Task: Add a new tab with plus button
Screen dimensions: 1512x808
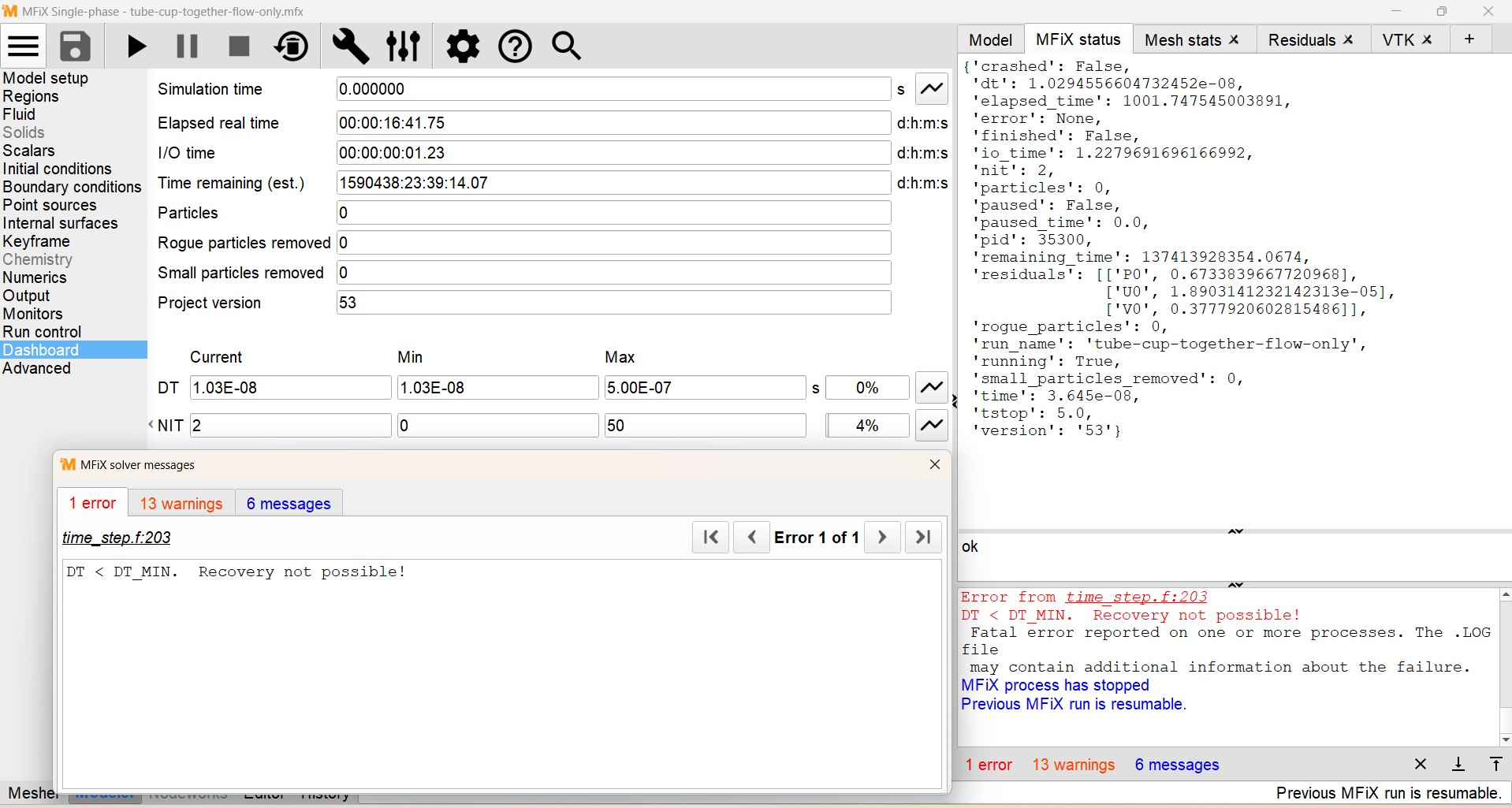Action: (x=1469, y=39)
